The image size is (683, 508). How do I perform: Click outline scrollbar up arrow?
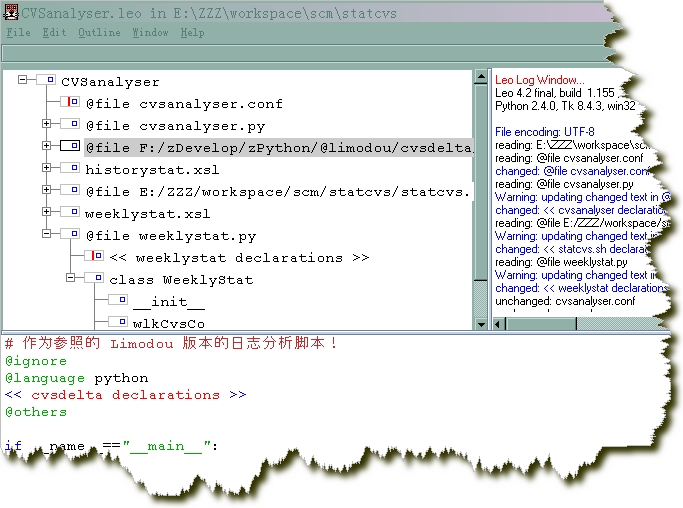[481, 77]
